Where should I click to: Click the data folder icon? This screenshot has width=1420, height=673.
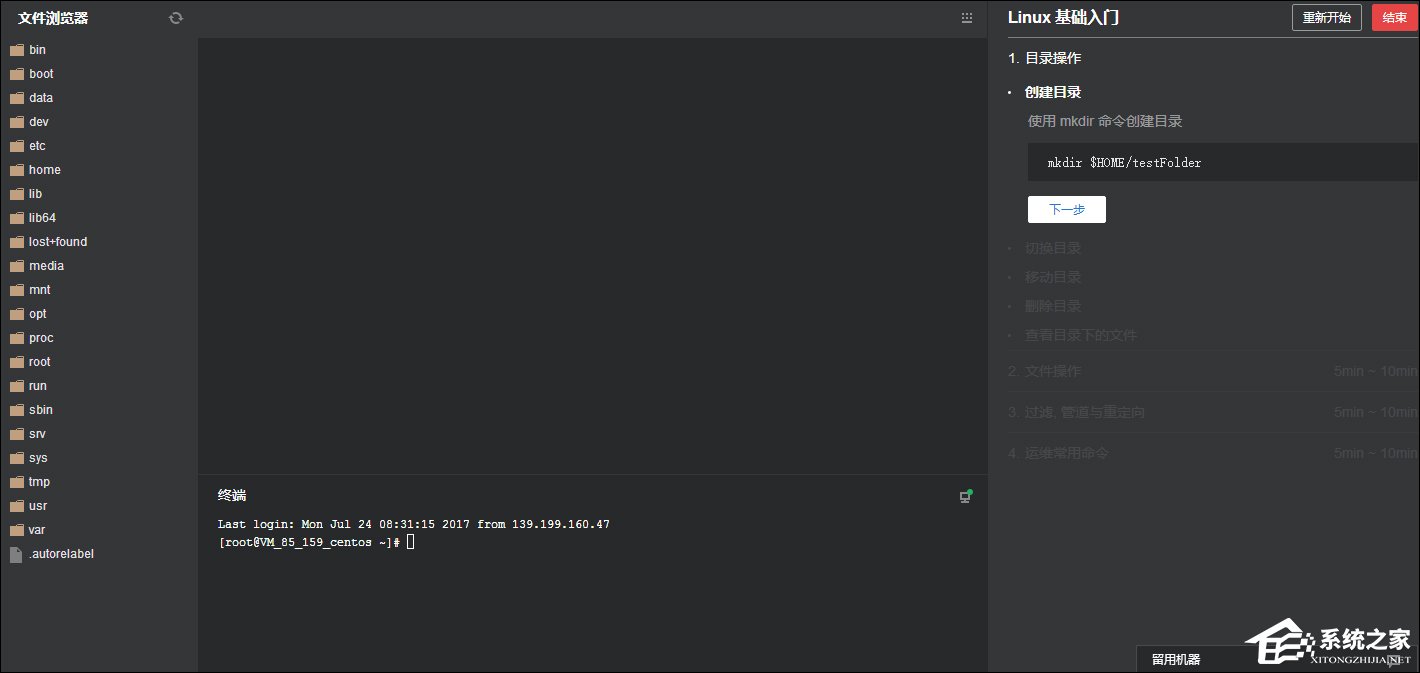pos(16,98)
